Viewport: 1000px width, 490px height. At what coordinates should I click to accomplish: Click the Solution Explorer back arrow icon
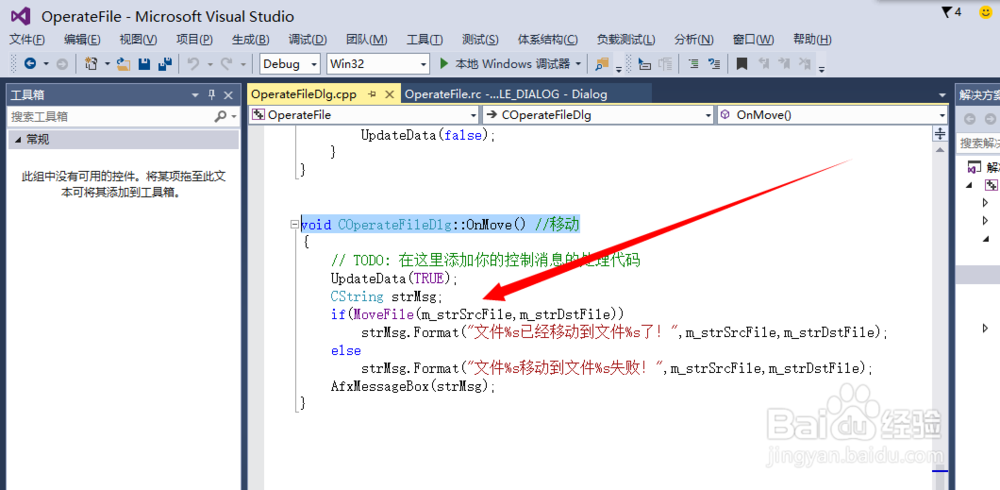[x=969, y=118]
